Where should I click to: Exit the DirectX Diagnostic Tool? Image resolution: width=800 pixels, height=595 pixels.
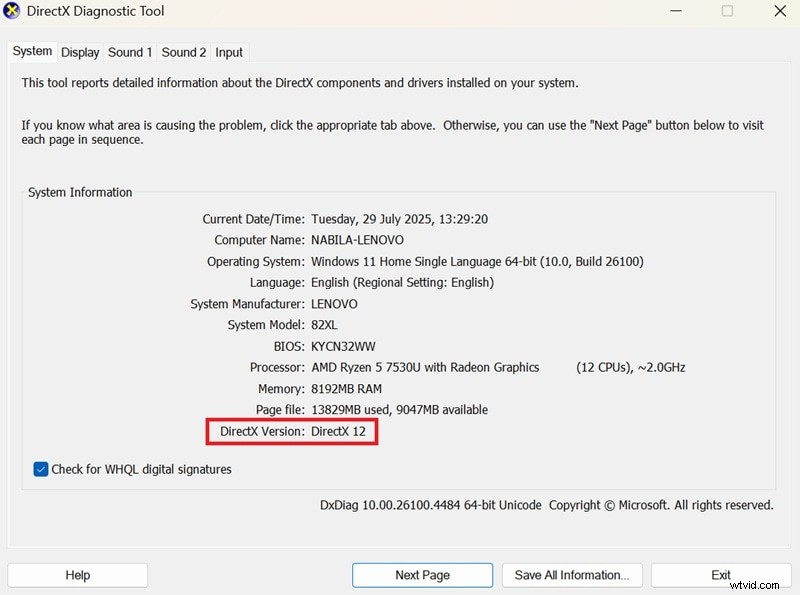pos(721,575)
